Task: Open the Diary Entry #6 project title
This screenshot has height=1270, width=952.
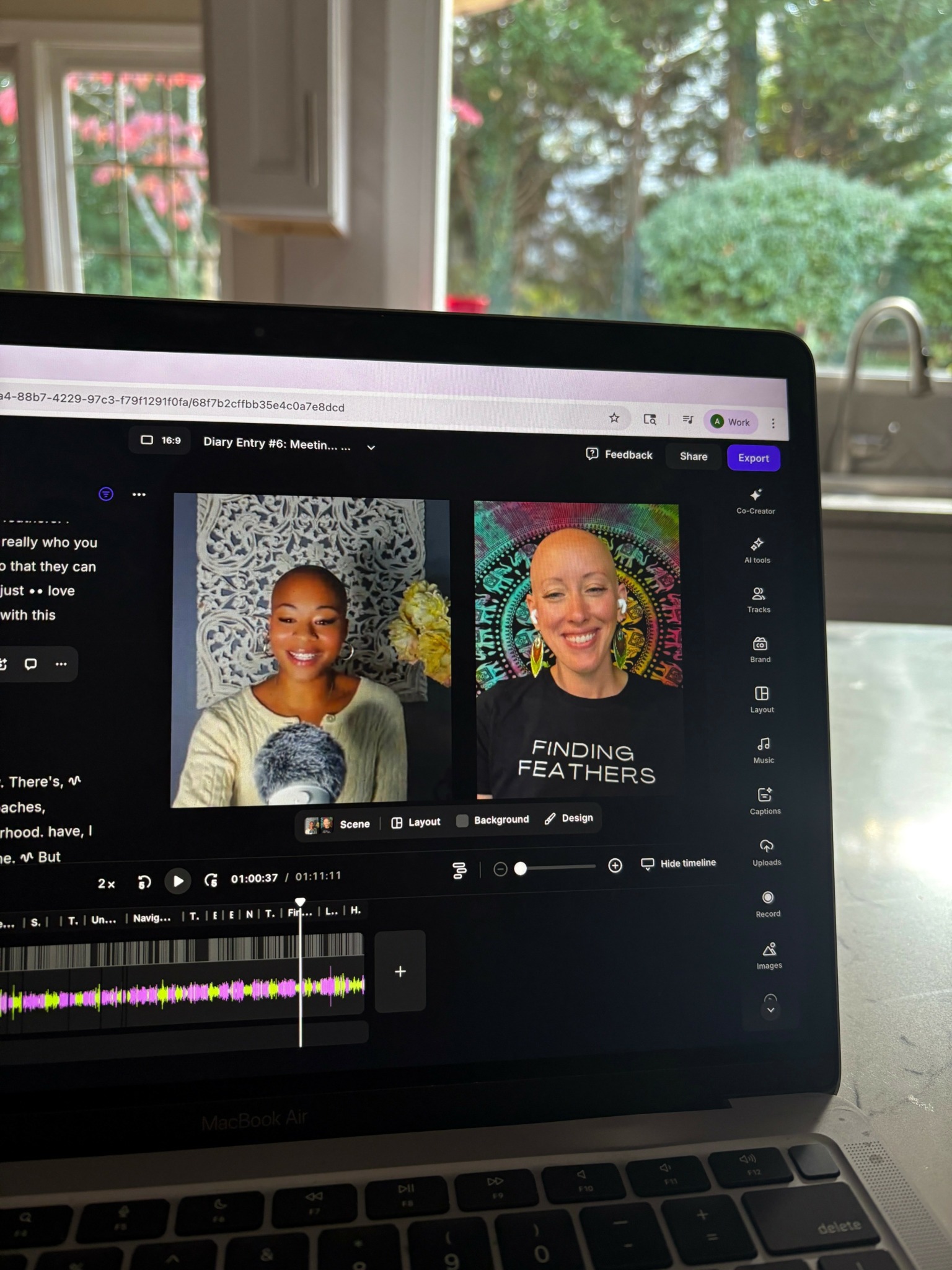Action: pos(276,444)
